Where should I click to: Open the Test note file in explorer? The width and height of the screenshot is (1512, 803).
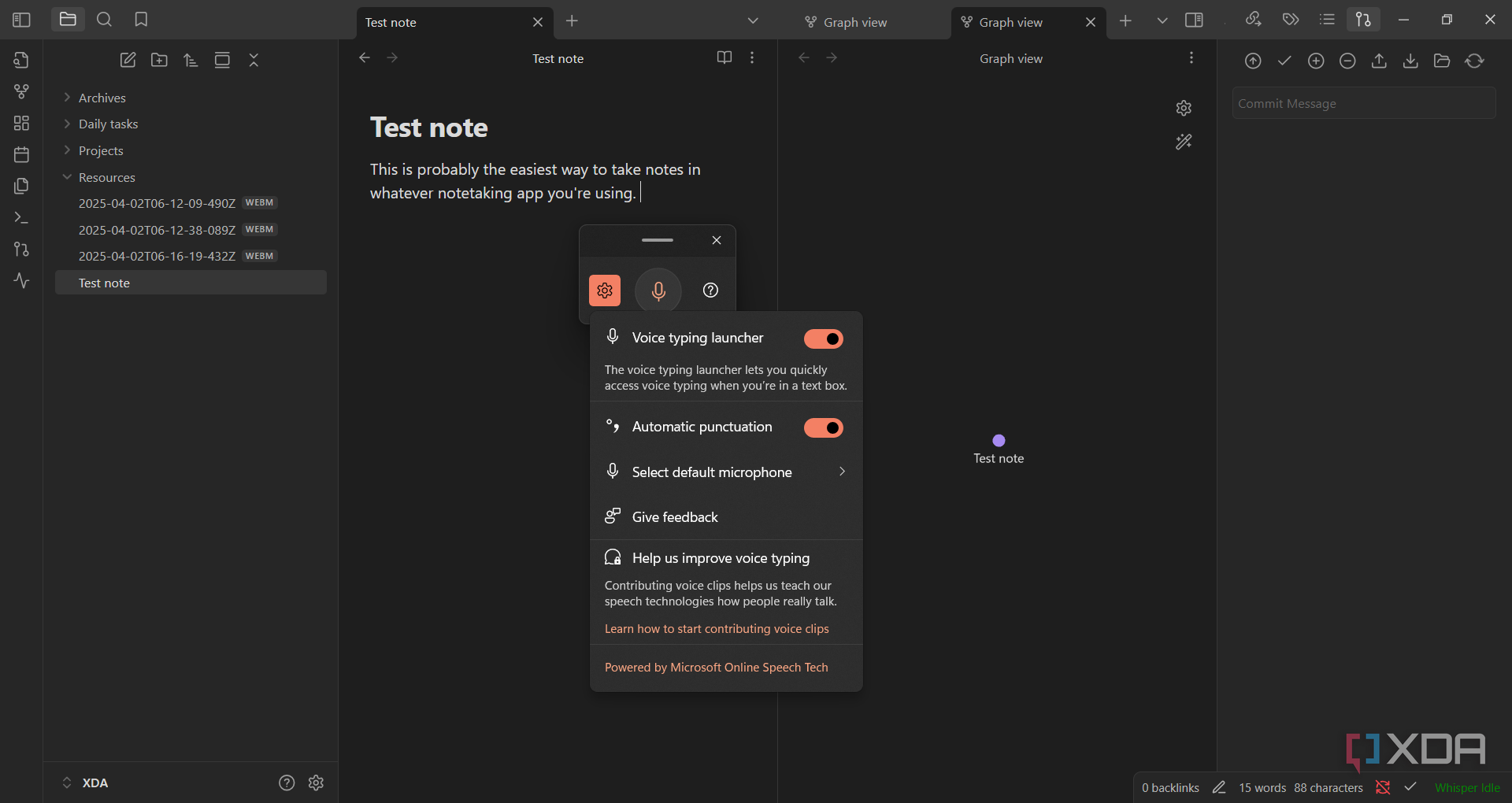pos(191,283)
